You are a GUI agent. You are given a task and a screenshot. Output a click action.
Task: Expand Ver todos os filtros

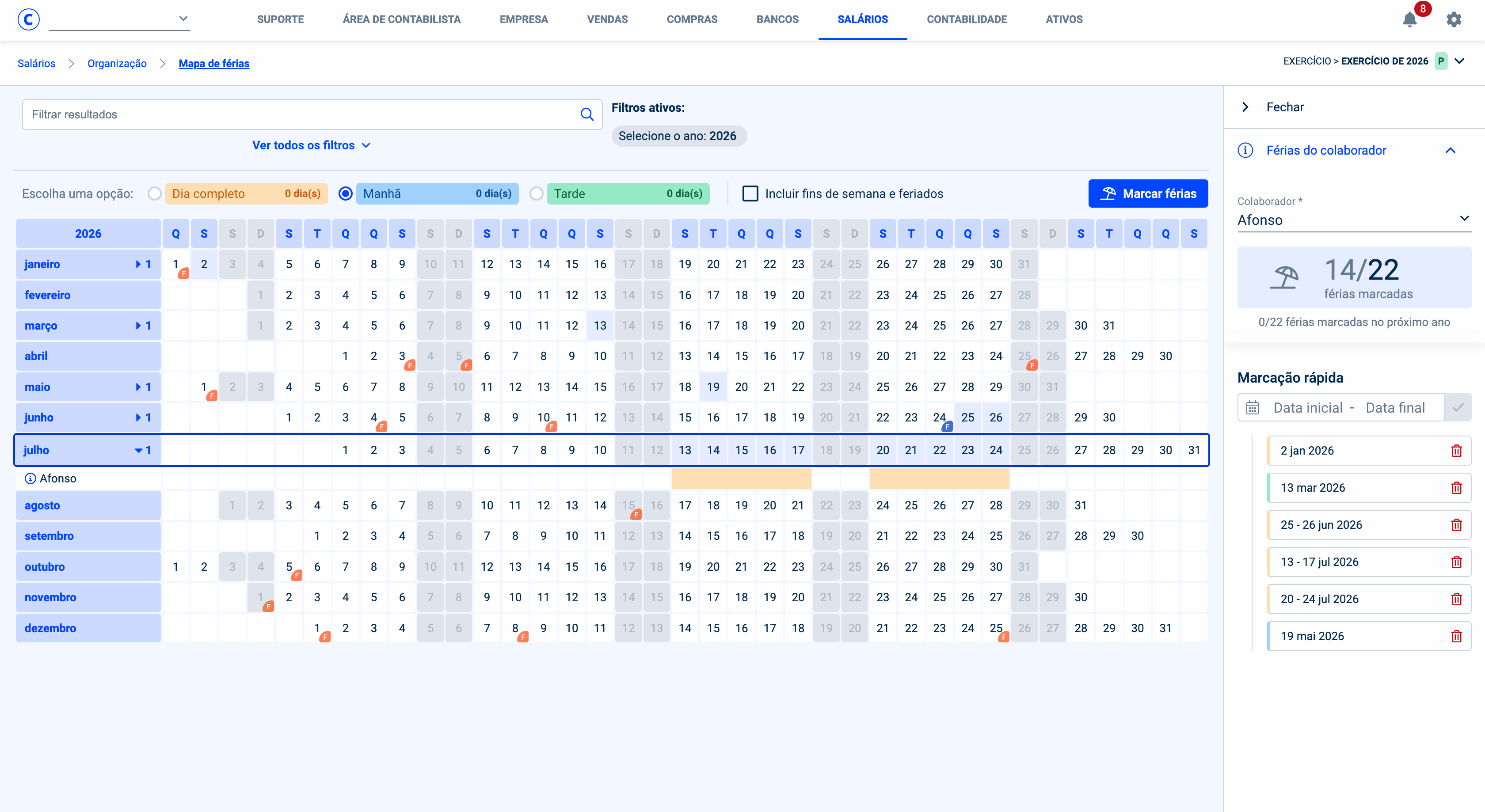311,145
